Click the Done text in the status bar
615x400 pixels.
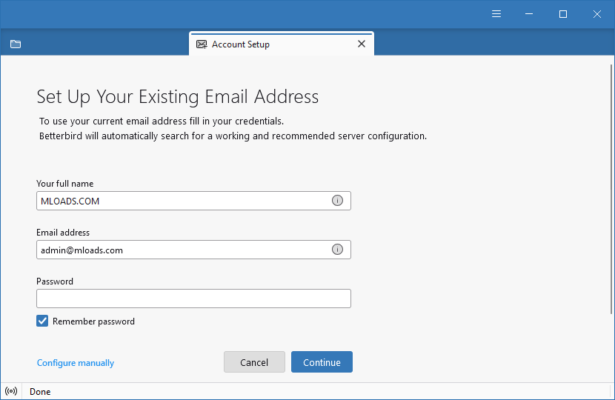pyautogui.click(x=40, y=390)
